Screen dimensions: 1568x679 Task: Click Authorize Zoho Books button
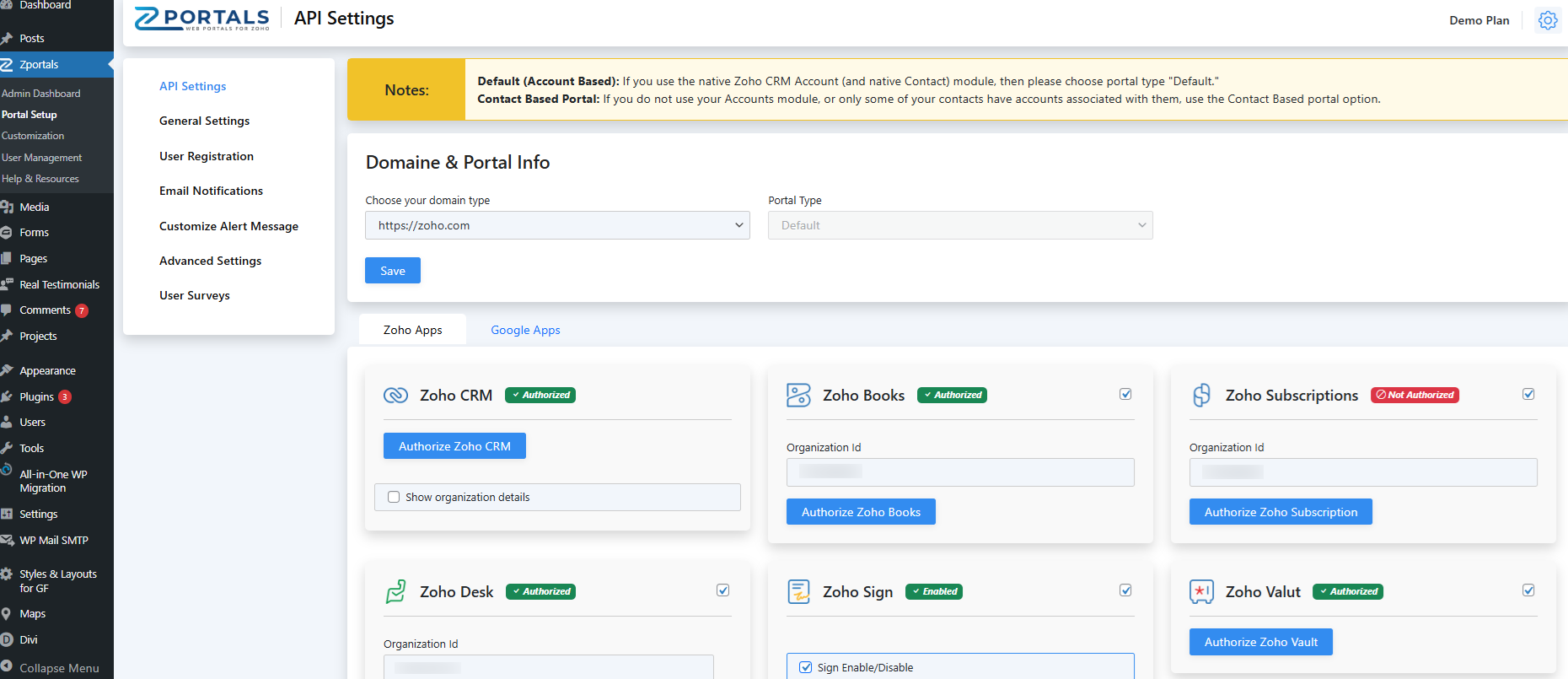pyautogui.click(x=861, y=512)
